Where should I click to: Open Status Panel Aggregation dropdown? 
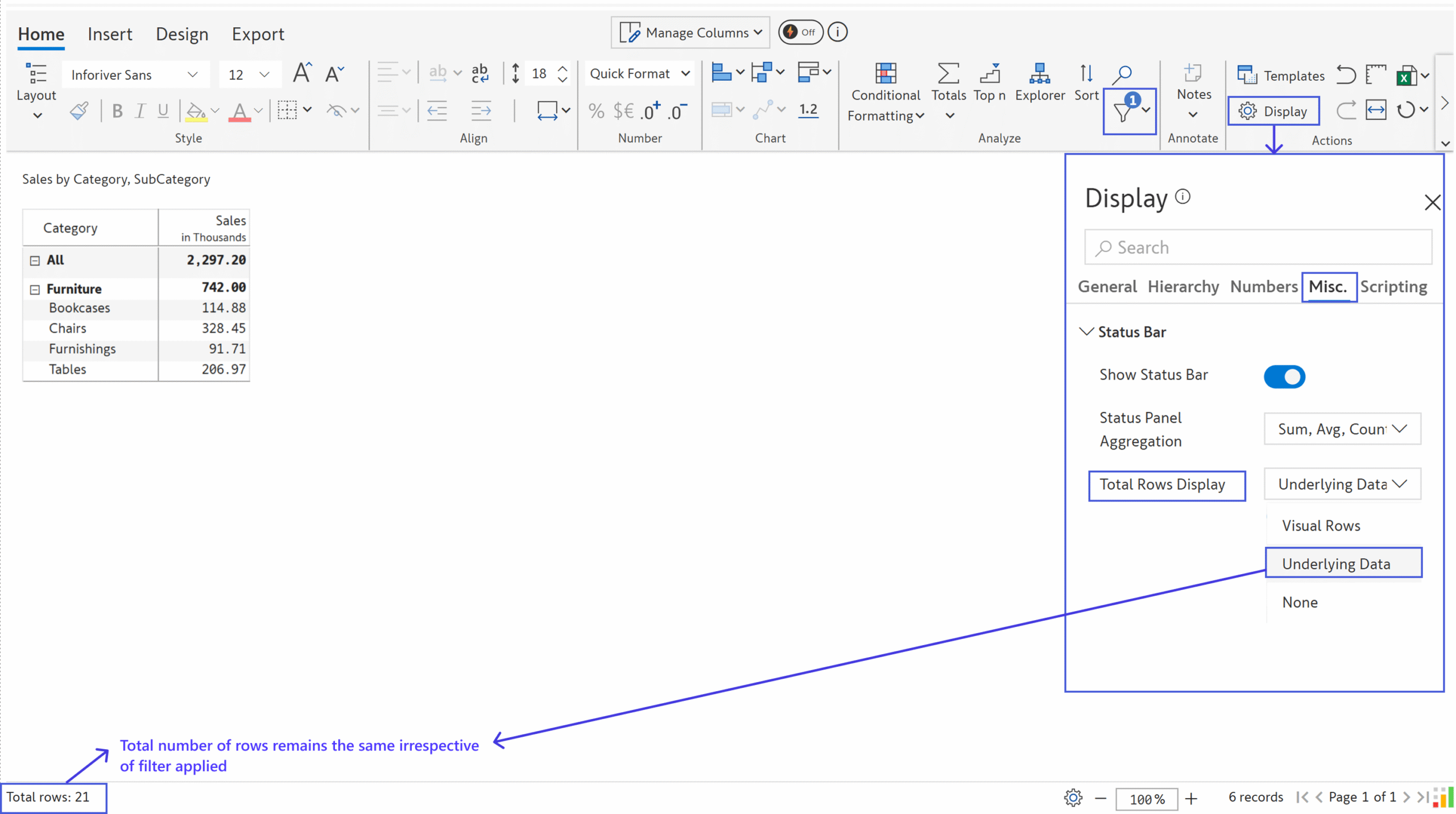point(1342,429)
